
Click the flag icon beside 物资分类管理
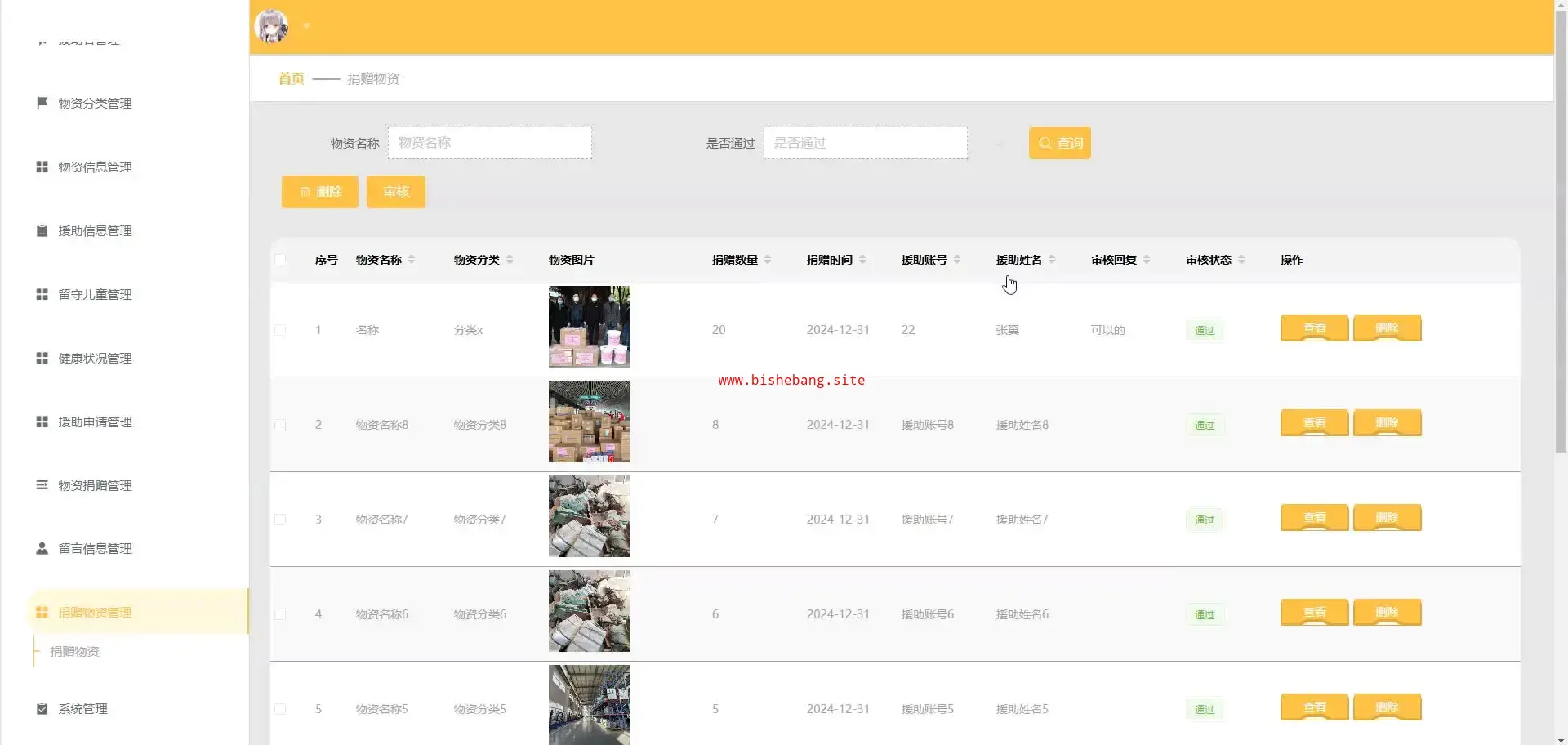coord(42,103)
